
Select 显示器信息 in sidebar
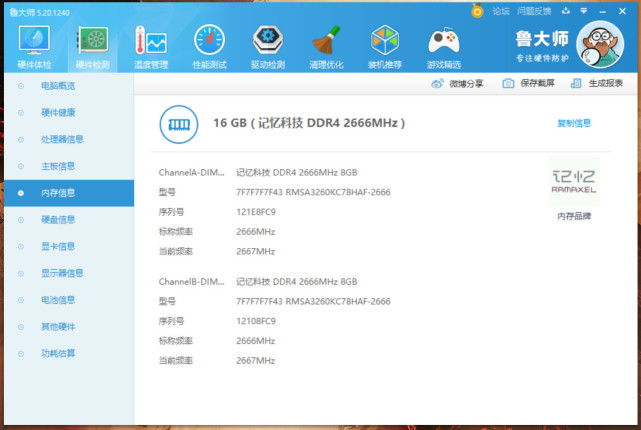69,273
